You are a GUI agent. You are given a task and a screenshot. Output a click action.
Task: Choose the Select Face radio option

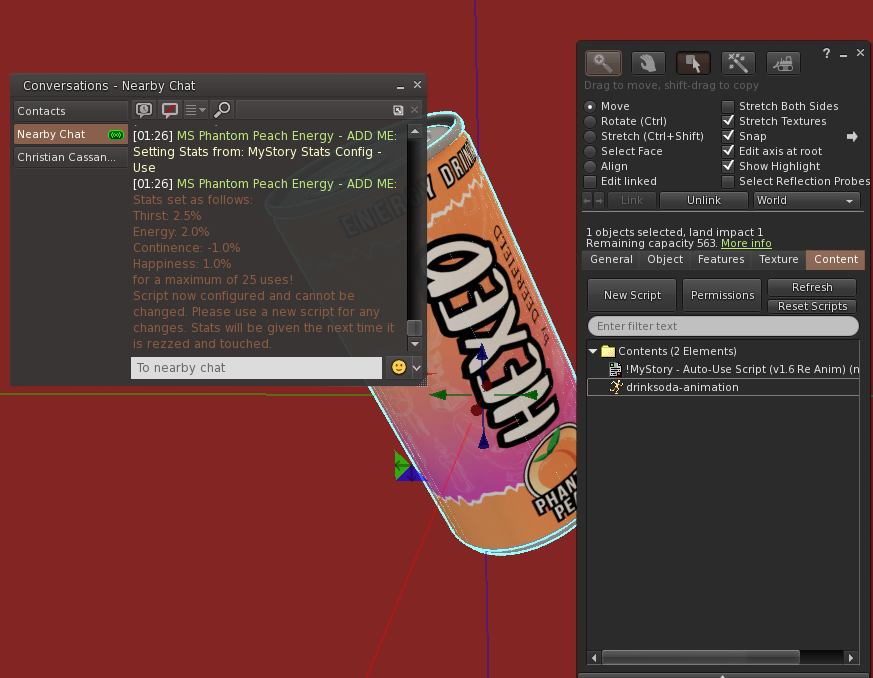pos(590,151)
